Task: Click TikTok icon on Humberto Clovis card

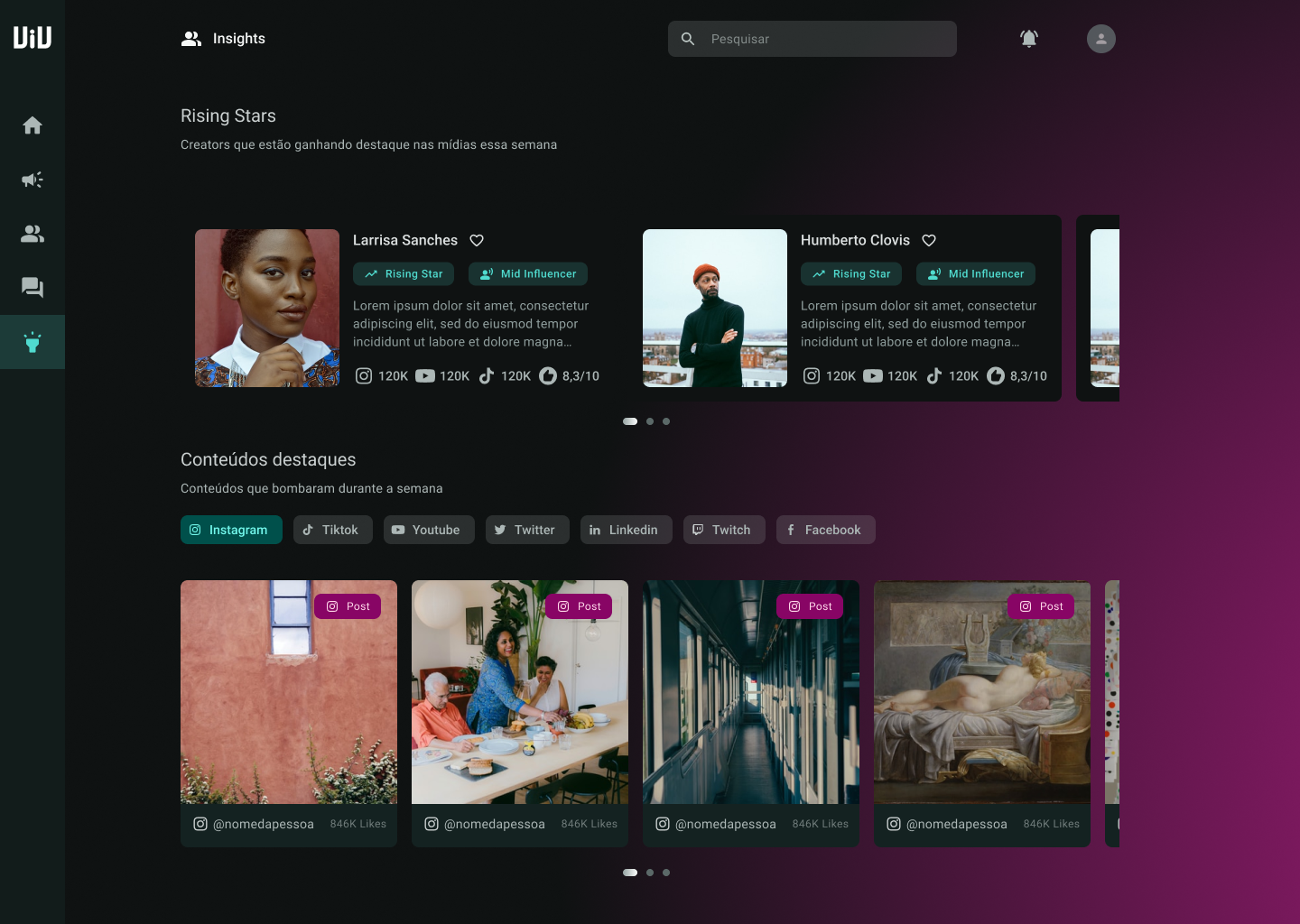Action: pos(934,375)
